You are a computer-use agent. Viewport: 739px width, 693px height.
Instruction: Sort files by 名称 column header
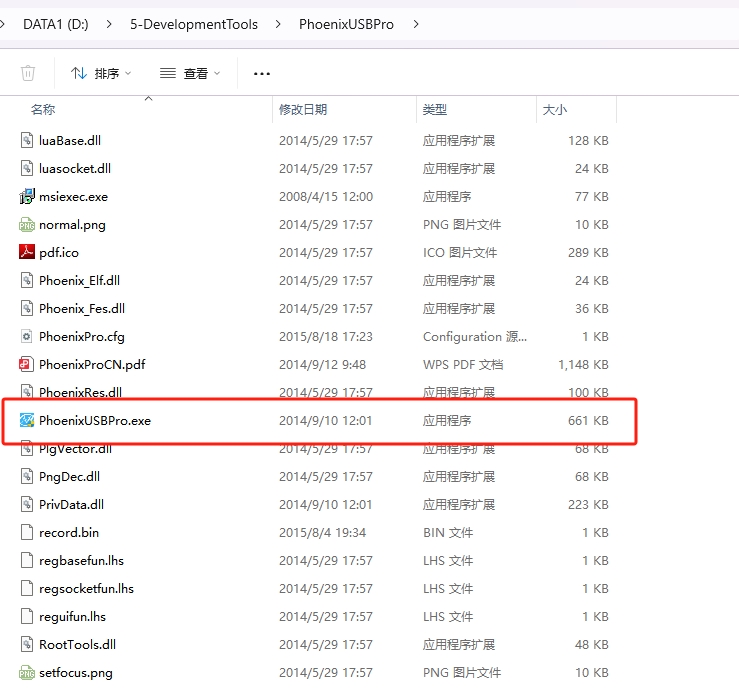tap(43, 110)
